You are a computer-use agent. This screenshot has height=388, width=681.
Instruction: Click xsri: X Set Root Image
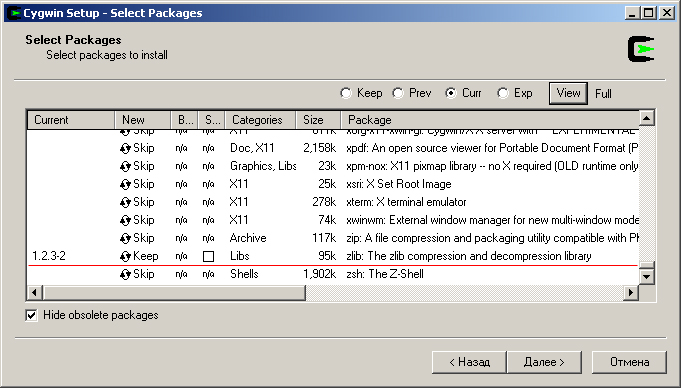[399, 184]
